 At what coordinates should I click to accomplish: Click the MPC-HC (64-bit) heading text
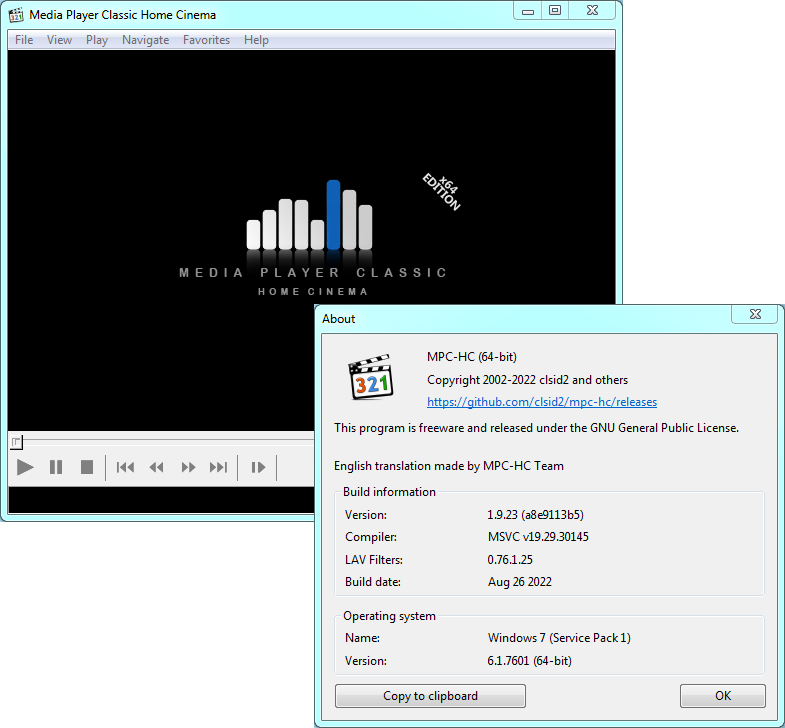[x=472, y=357]
